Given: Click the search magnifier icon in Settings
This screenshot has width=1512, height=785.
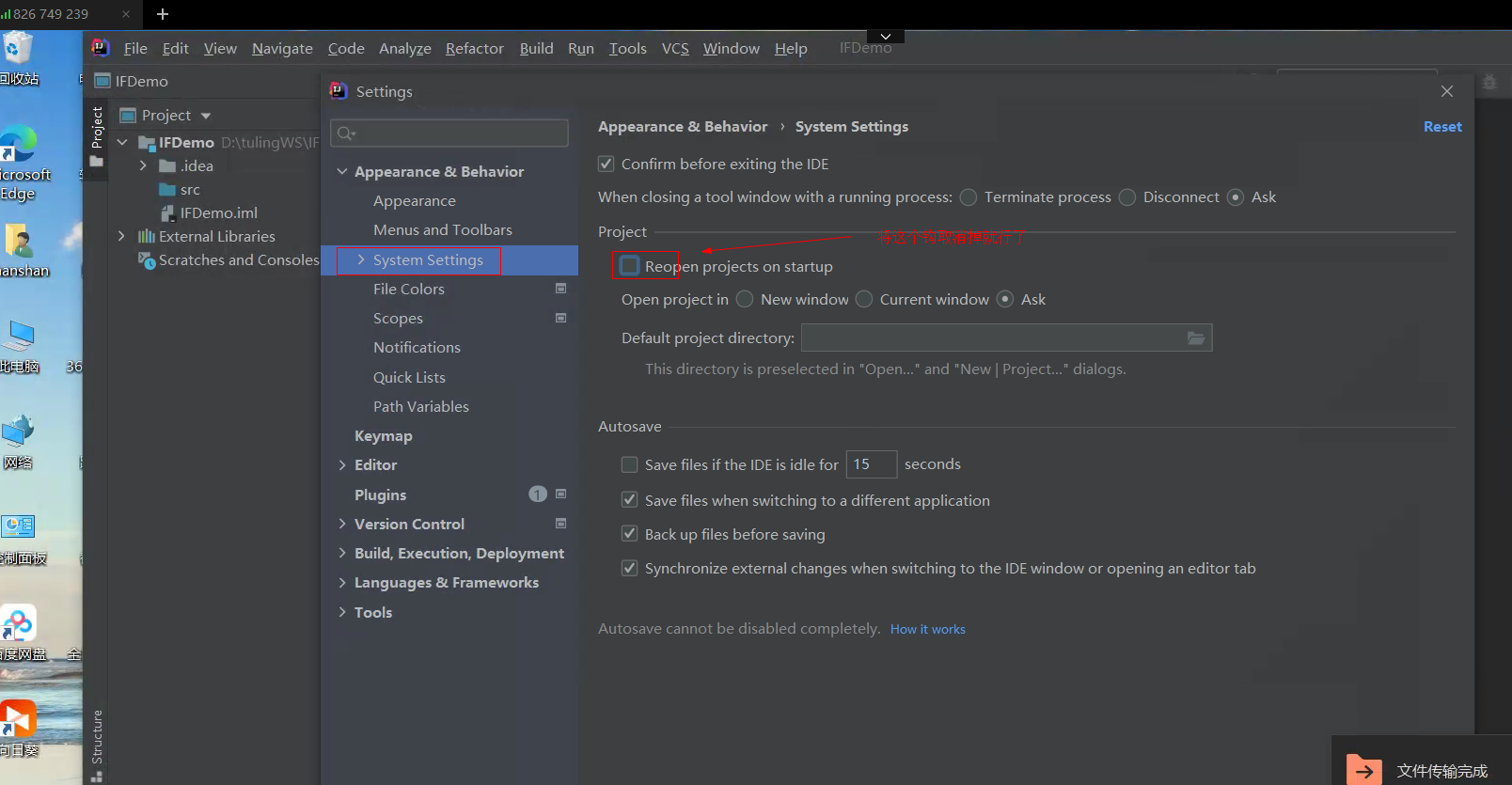Looking at the screenshot, I should tap(346, 133).
